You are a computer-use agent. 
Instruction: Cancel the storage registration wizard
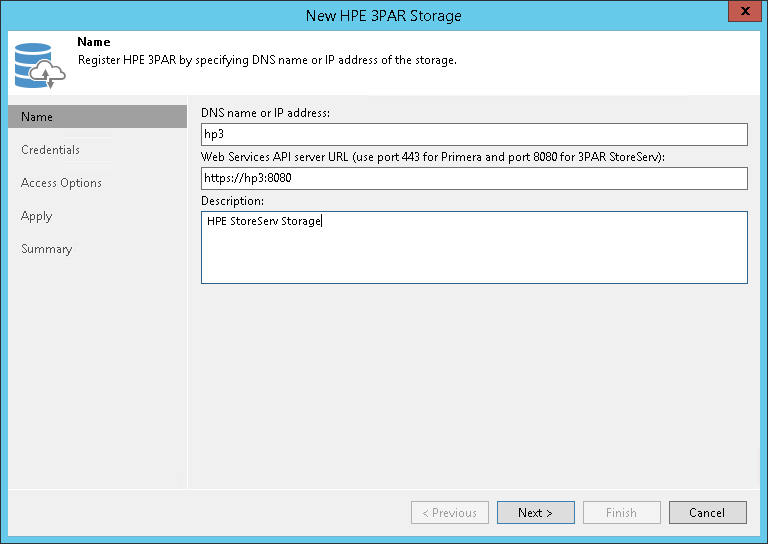tap(707, 513)
